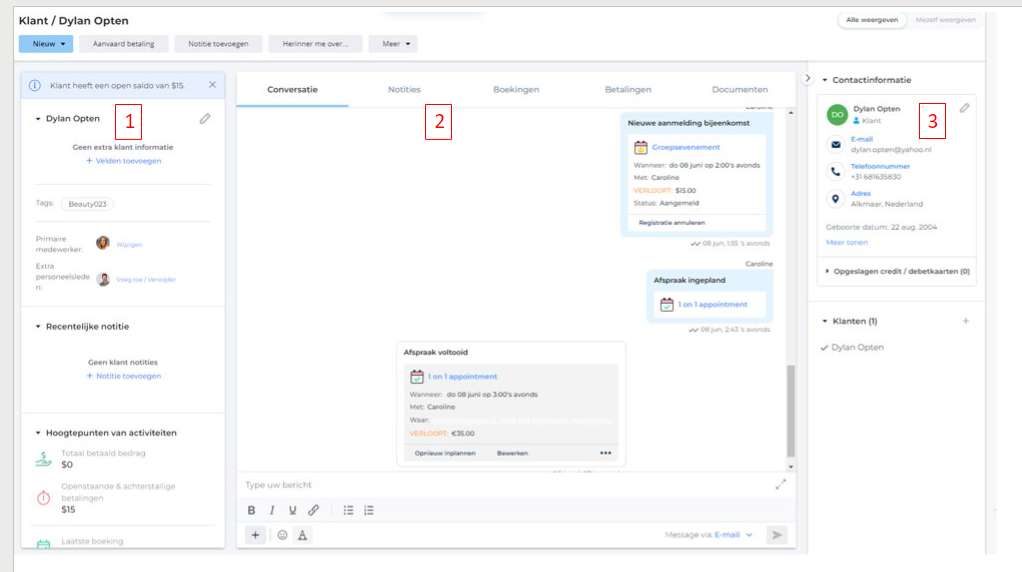Viewport: 1022px width, 572px height.
Task: Open Groepsevenement link
Action: (x=686, y=147)
